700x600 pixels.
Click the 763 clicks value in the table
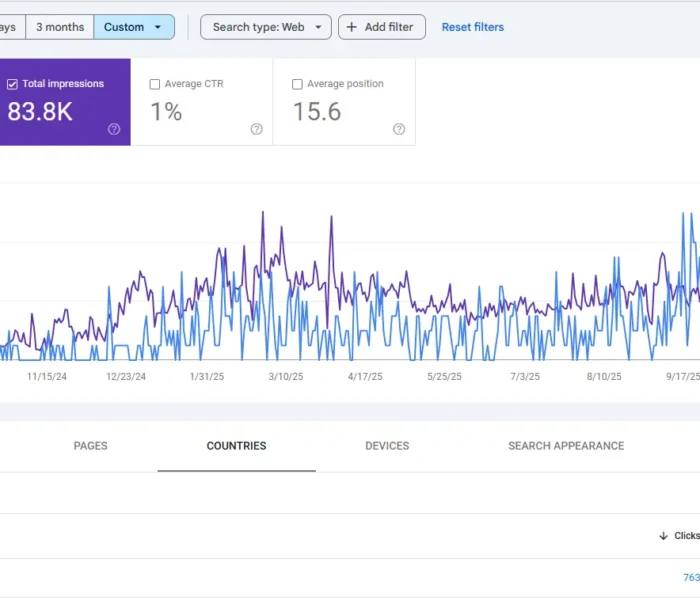[x=690, y=577]
